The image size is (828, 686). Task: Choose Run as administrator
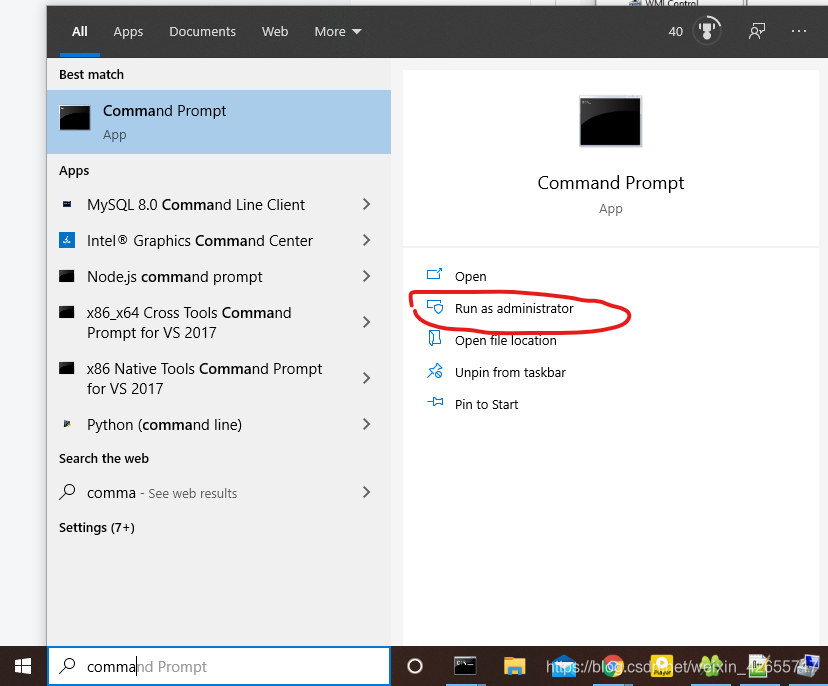coord(514,308)
